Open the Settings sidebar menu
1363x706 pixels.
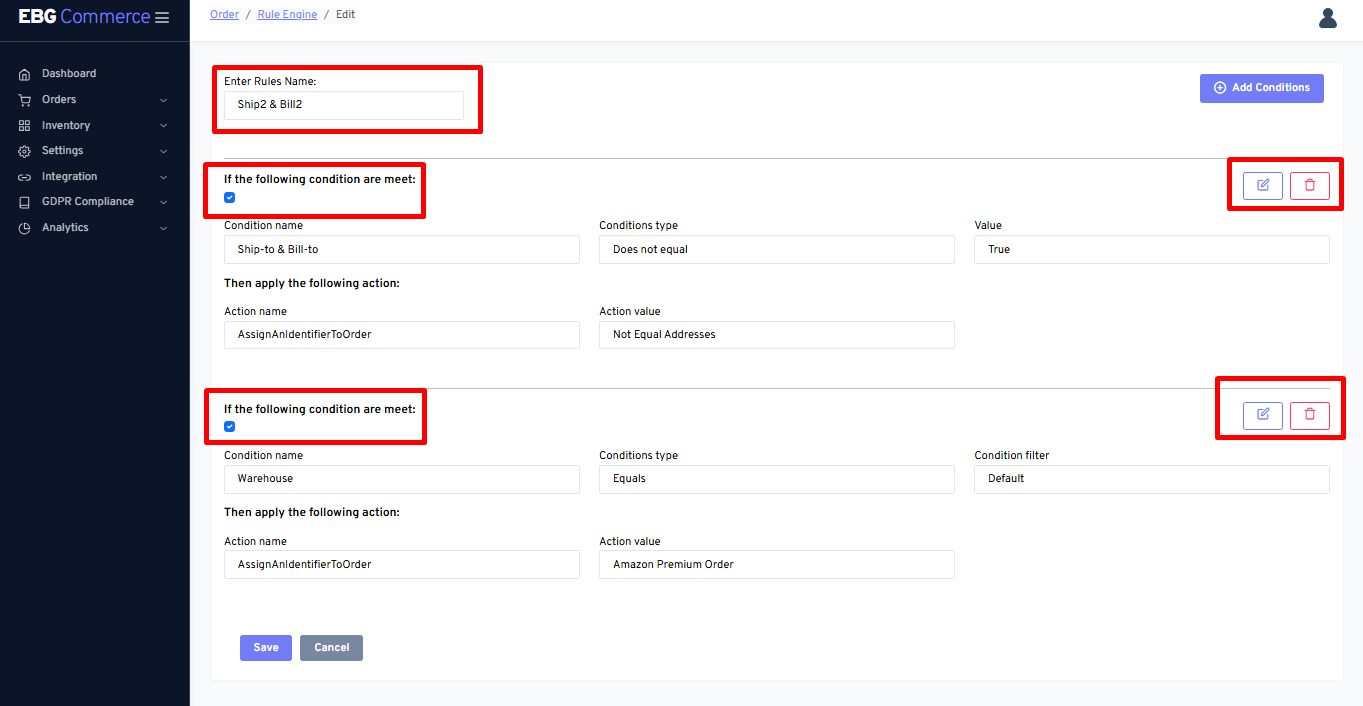pos(62,151)
